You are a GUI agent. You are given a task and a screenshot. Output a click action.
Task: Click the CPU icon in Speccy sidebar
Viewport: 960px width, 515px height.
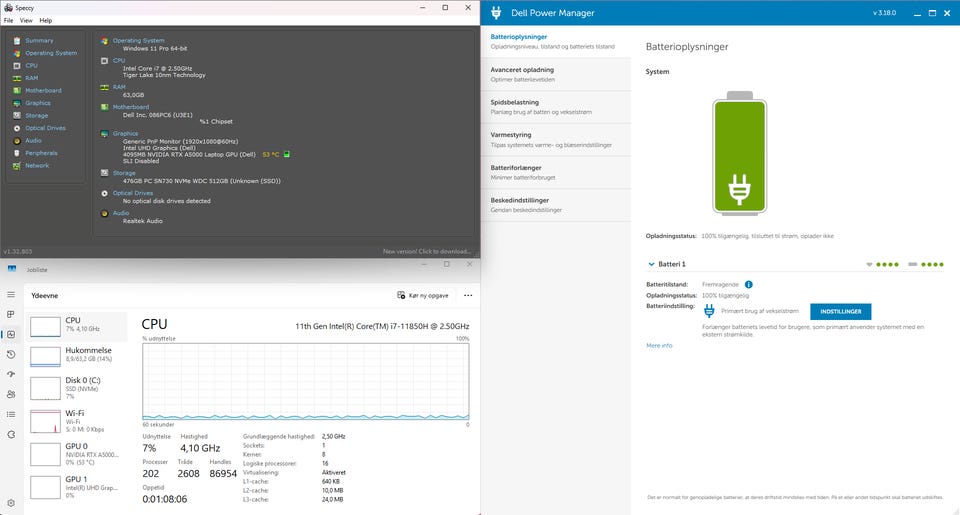click(x=17, y=66)
